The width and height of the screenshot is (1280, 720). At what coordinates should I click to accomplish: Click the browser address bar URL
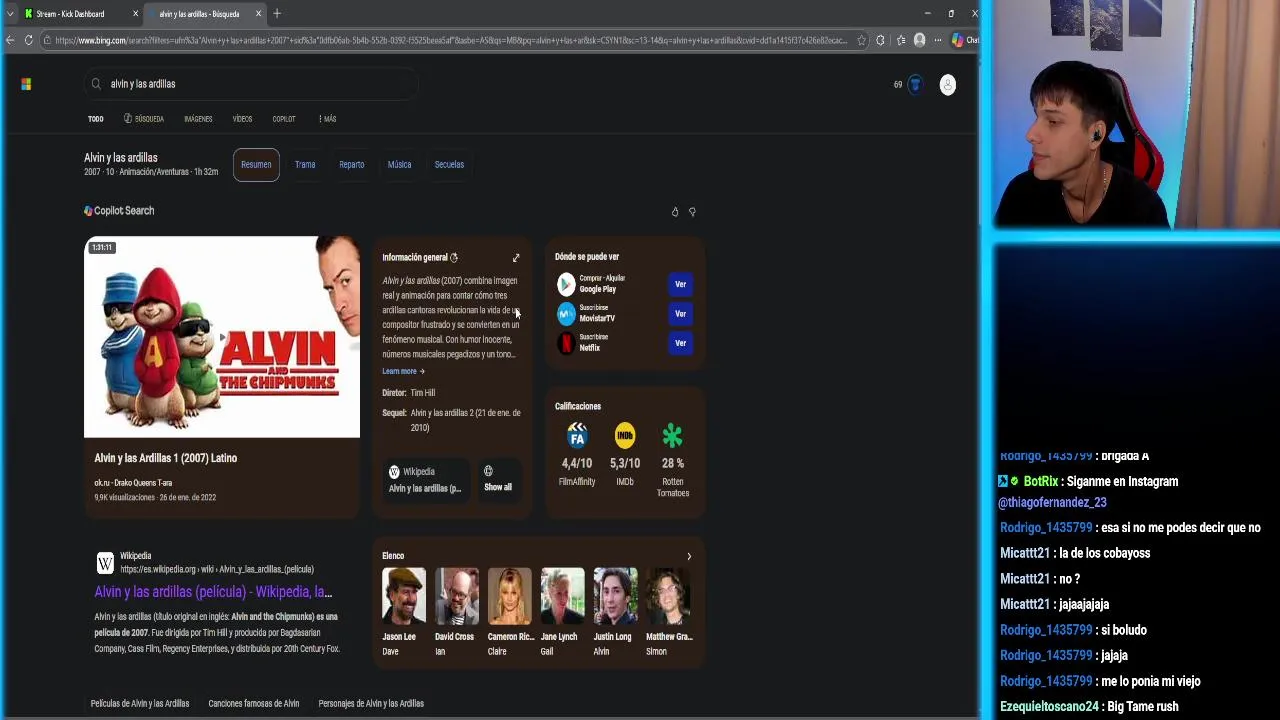coord(450,40)
